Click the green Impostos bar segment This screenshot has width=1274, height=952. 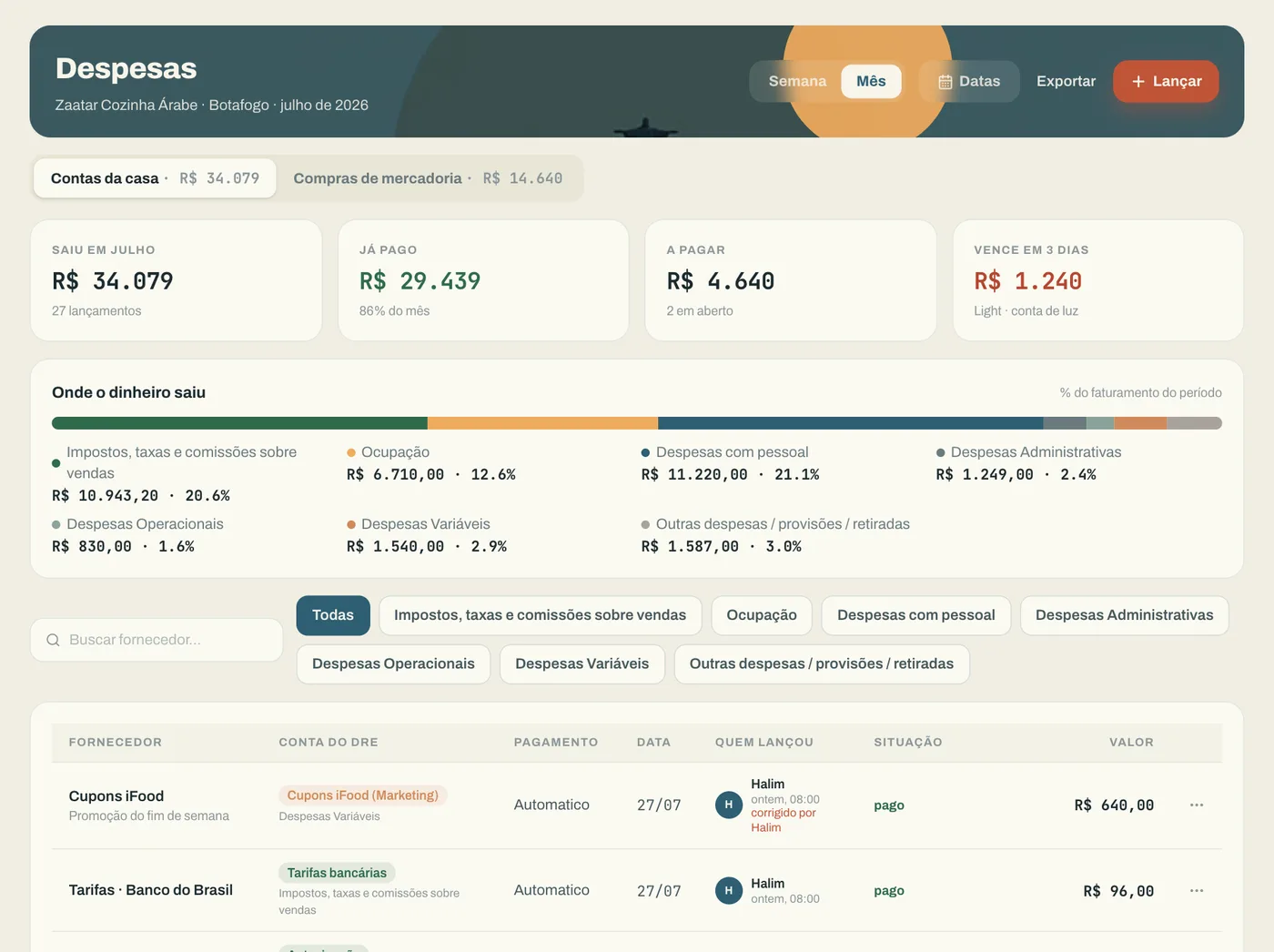(239, 423)
